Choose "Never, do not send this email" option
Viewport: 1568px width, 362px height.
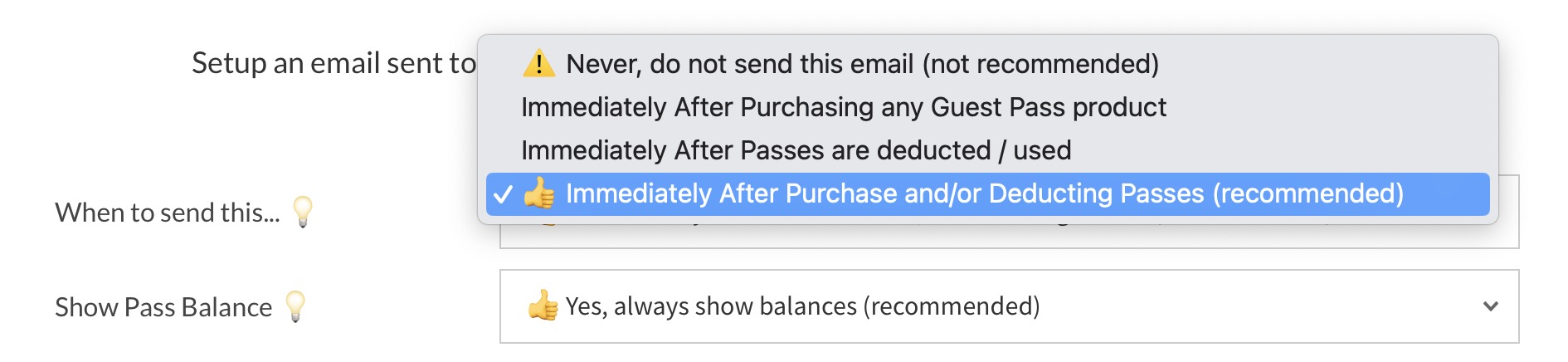(863, 64)
